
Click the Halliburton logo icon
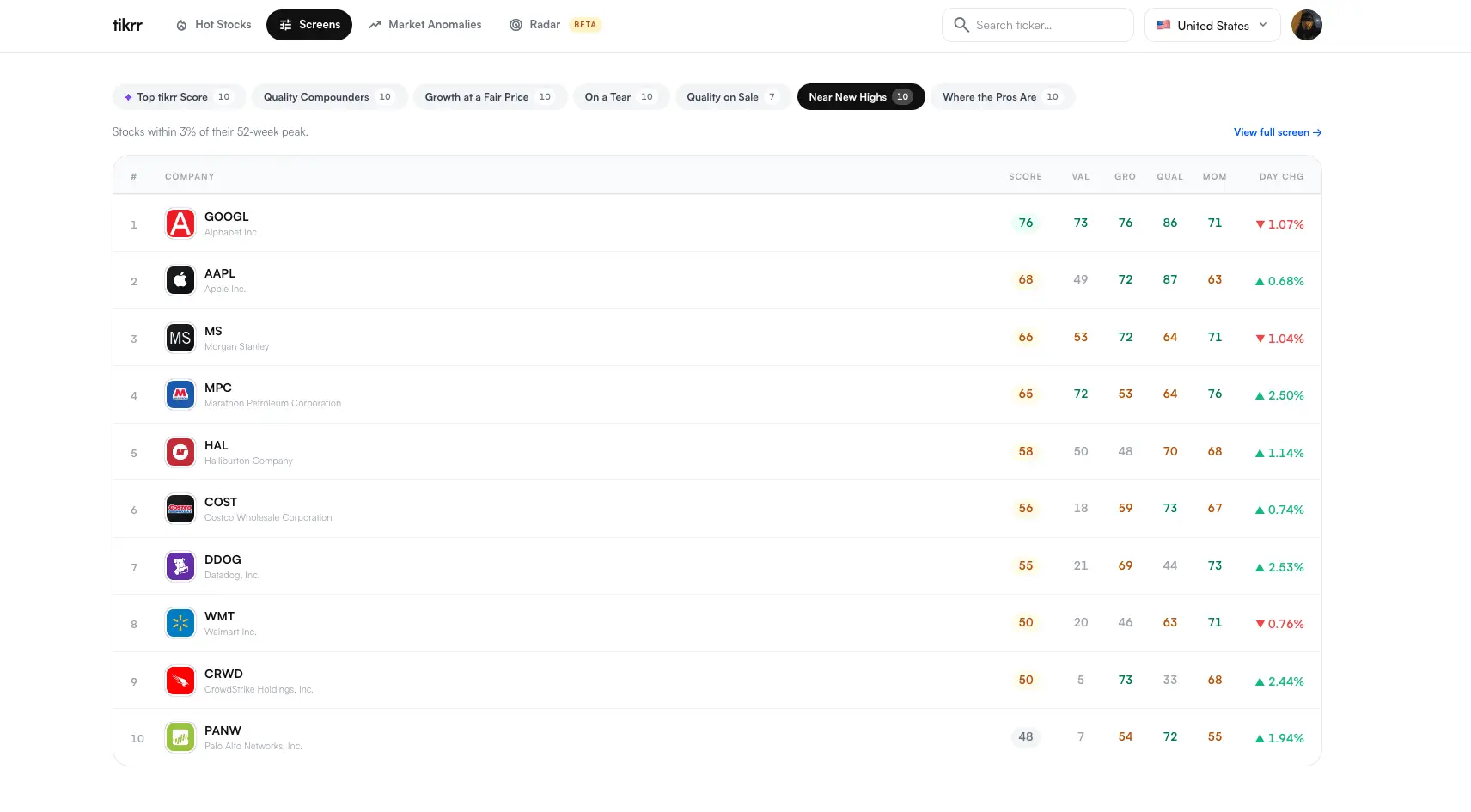pyautogui.click(x=180, y=452)
